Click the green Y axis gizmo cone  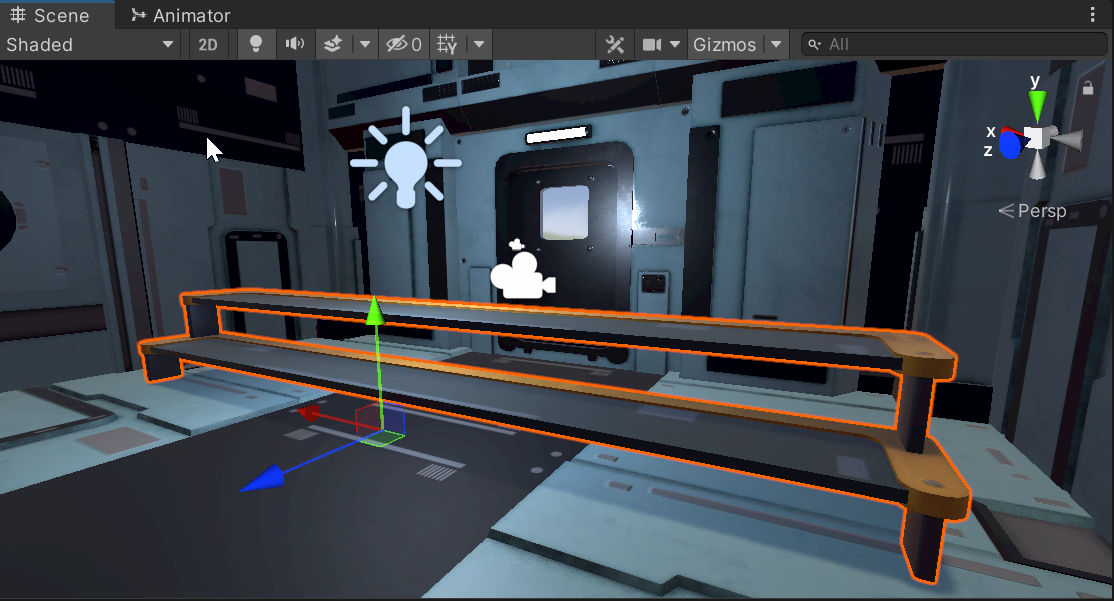tap(1037, 105)
